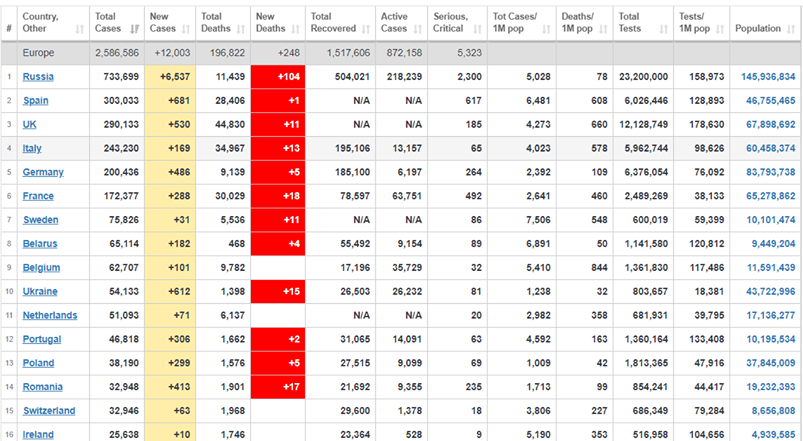Select Europe total deaths 196,822
This screenshot has width=803, height=441.
click(x=223, y=53)
